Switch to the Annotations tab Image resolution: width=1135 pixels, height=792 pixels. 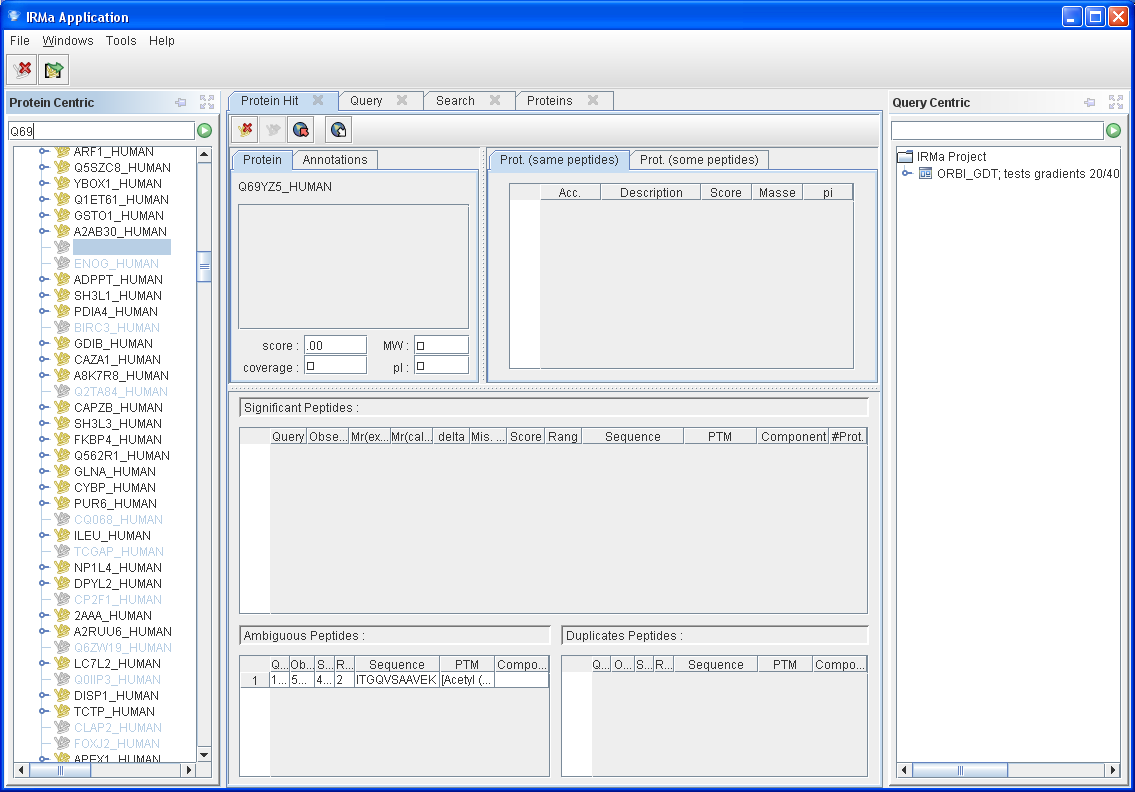click(335, 160)
